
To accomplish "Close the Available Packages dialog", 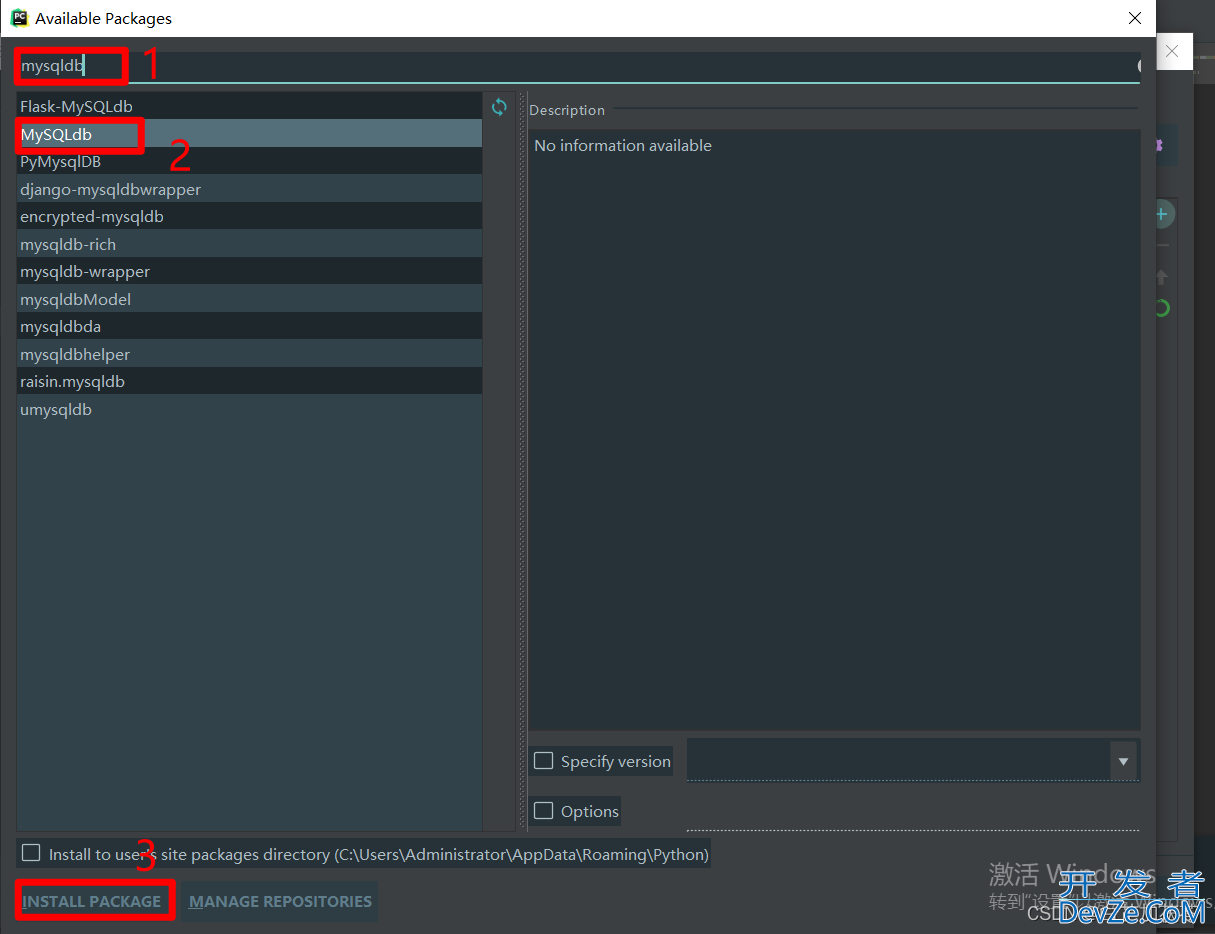I will click(1135, 18).
